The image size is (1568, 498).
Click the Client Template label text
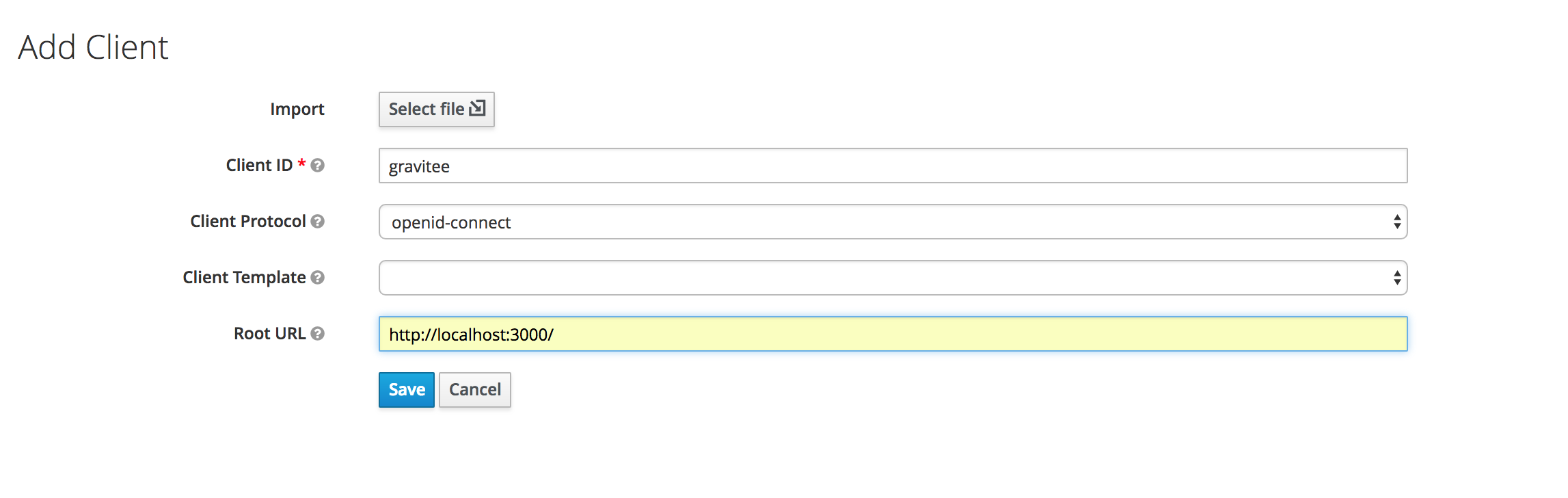(244, 278)
